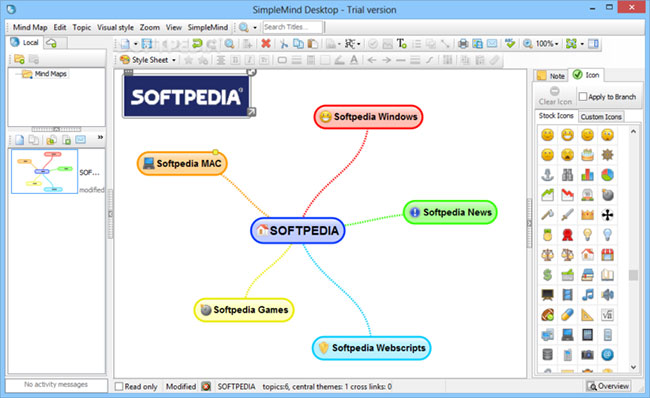Select the sword stock icon

pyautogui.click(x=568, y=215)
